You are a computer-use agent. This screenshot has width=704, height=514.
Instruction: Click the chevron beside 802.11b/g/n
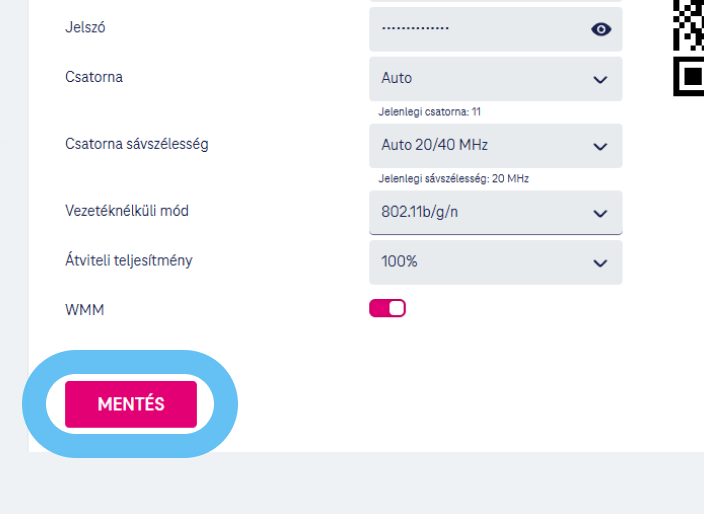coord(600,213)
